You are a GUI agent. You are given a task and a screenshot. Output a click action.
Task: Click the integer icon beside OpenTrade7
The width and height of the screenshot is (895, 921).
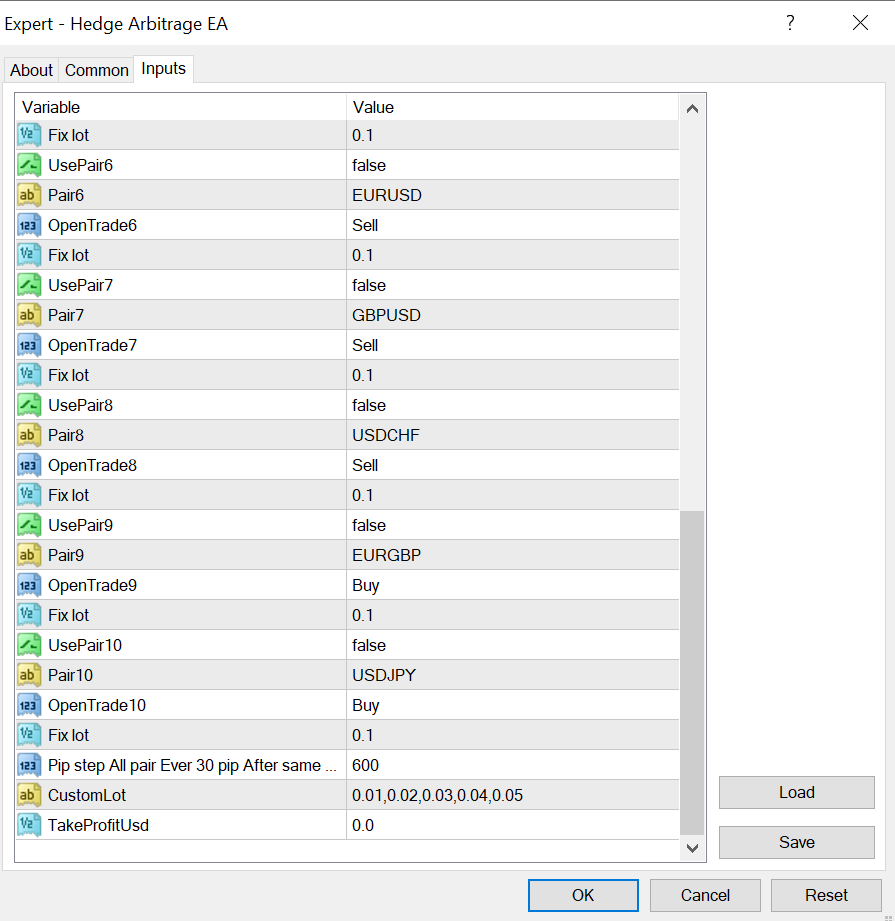tap(29, 345)
